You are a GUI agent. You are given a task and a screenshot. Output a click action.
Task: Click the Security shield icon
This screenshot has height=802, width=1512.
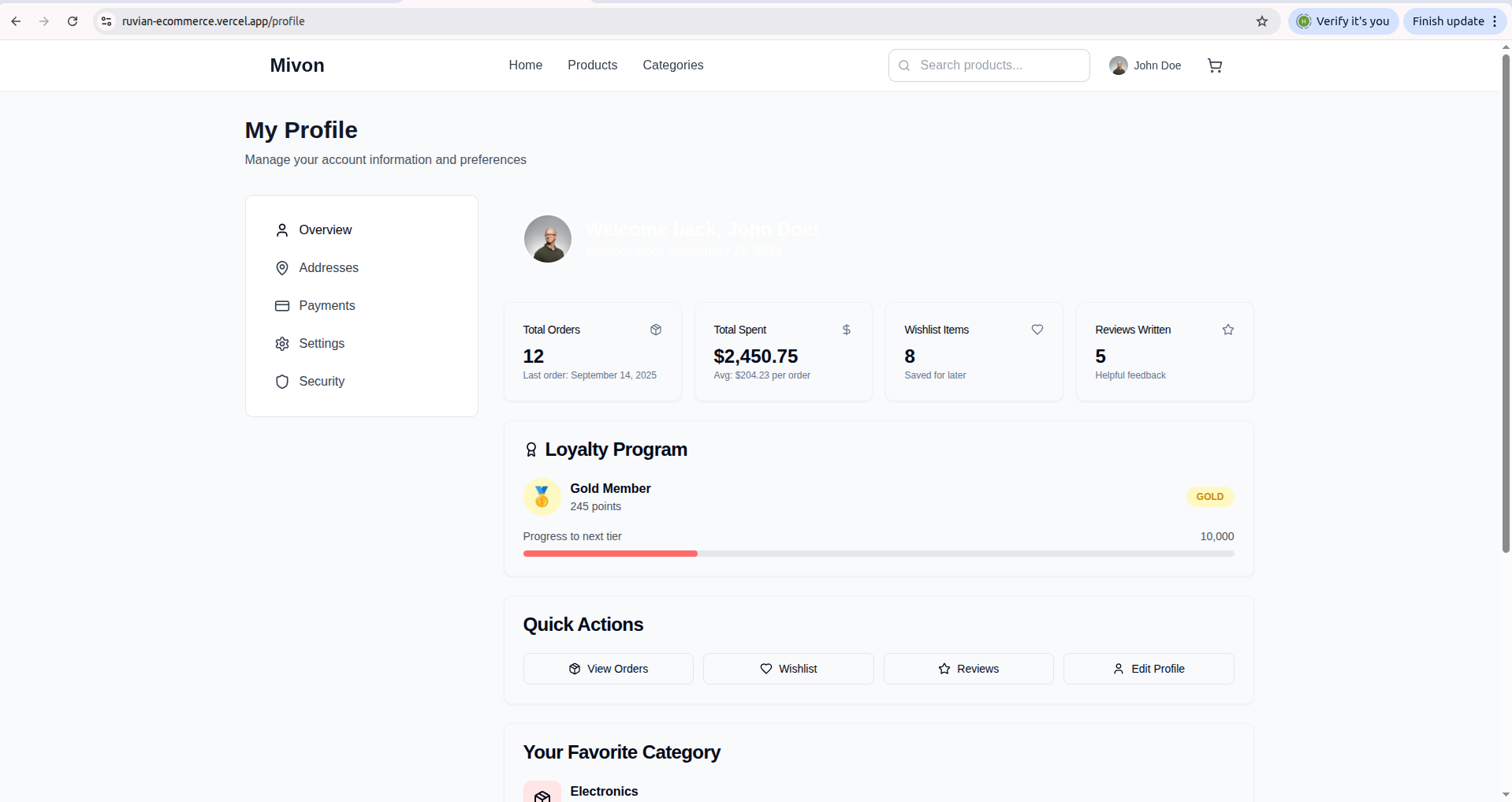(x=282, y=382)
